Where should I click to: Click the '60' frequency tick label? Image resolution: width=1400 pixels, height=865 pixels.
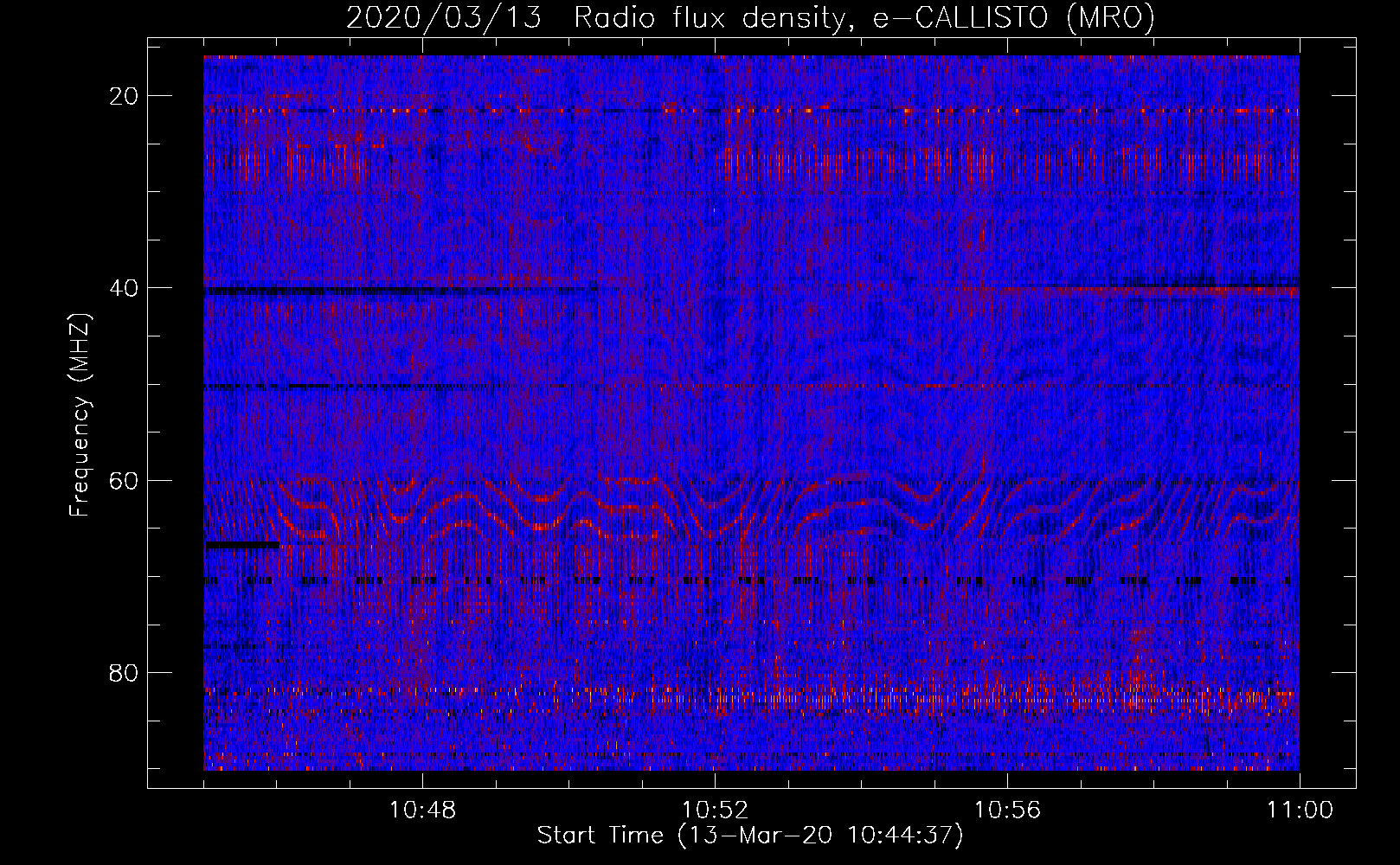125,480
